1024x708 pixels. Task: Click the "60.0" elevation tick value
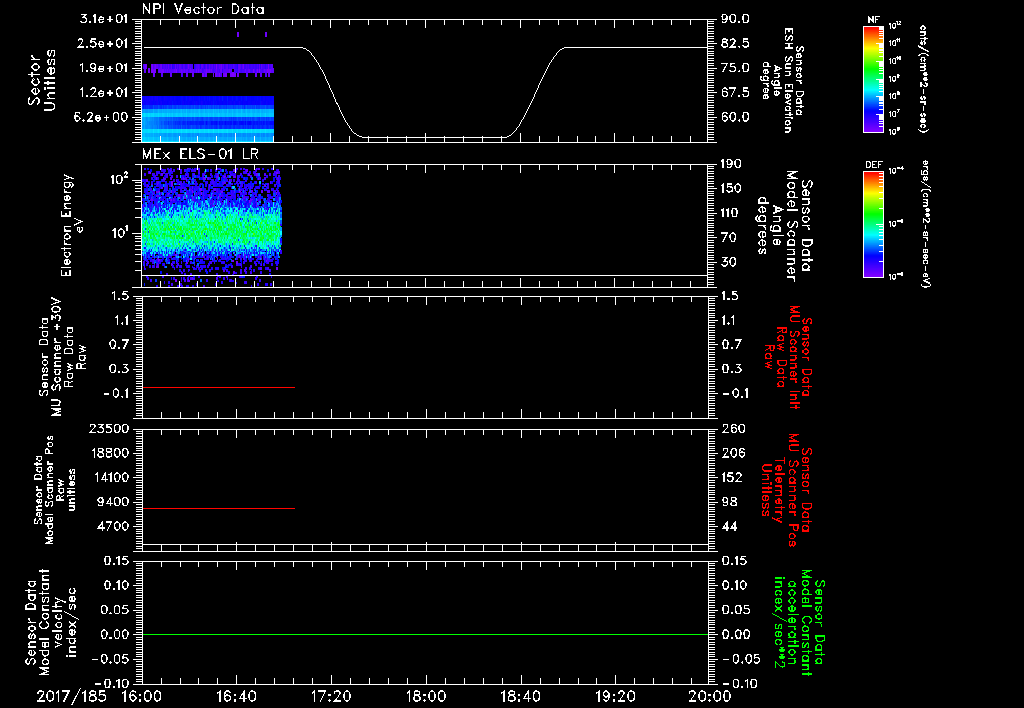[x=735, y=117]
